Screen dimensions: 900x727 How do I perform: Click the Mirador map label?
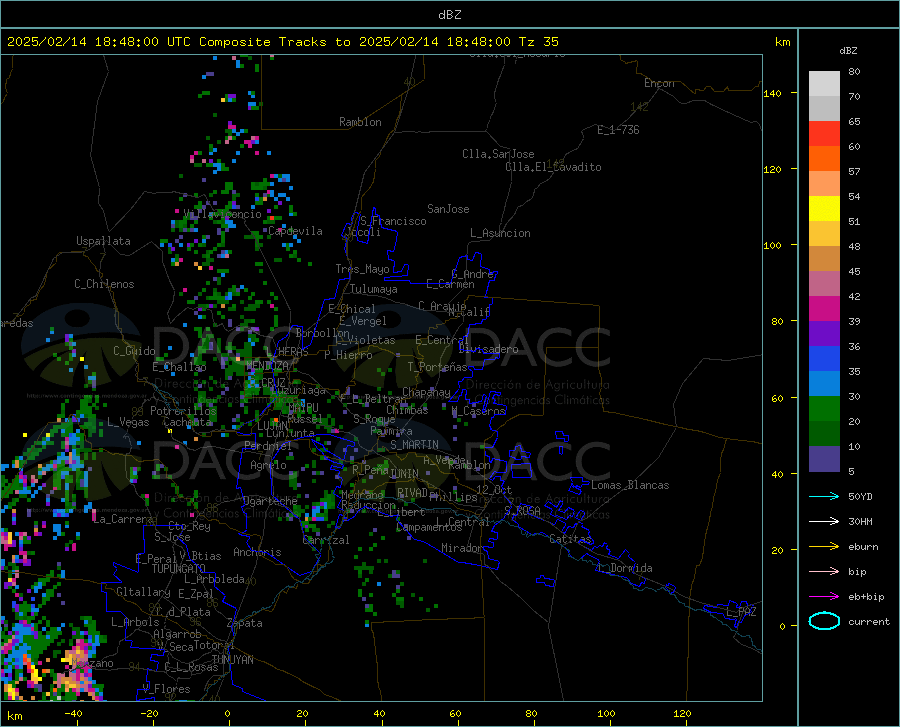pos(461,548)
